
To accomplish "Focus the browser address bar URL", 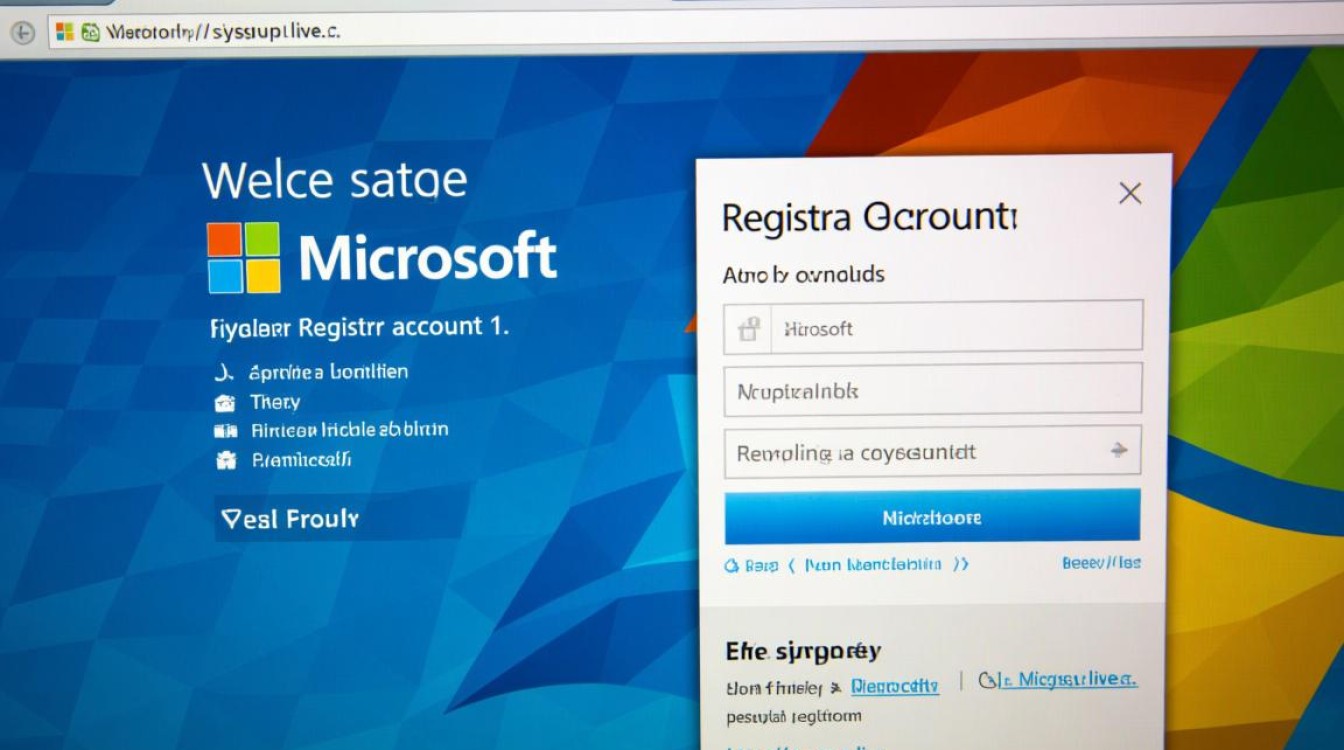I will (x=222, y=32).
